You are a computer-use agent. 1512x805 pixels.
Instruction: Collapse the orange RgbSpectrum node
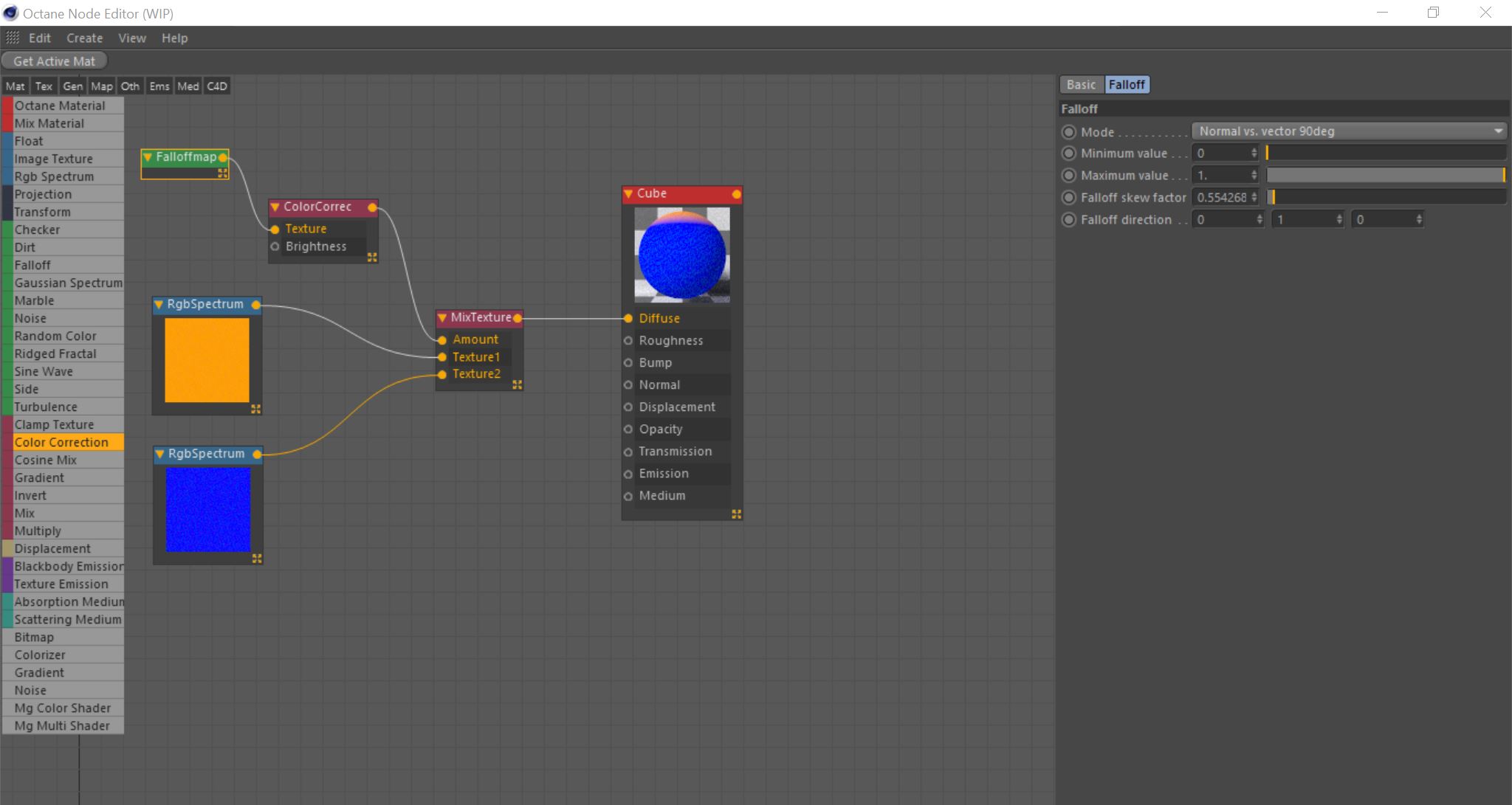point(159,304)
